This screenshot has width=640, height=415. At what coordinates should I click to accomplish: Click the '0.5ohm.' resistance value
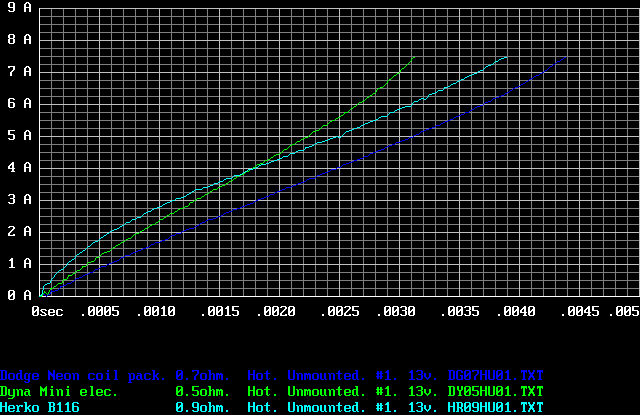coord(203,392)
